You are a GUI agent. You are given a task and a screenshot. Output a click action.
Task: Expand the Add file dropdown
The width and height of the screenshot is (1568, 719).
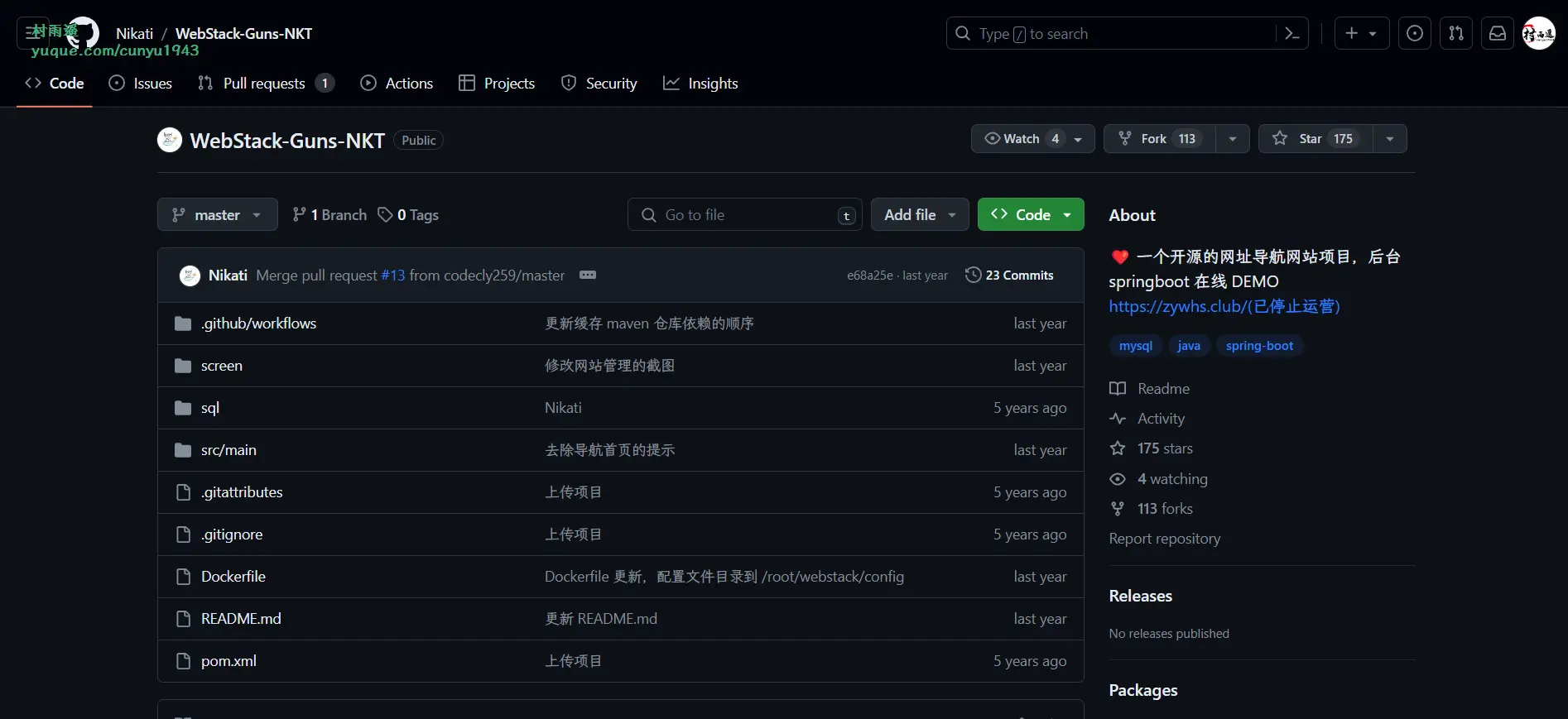coord(920,215)
